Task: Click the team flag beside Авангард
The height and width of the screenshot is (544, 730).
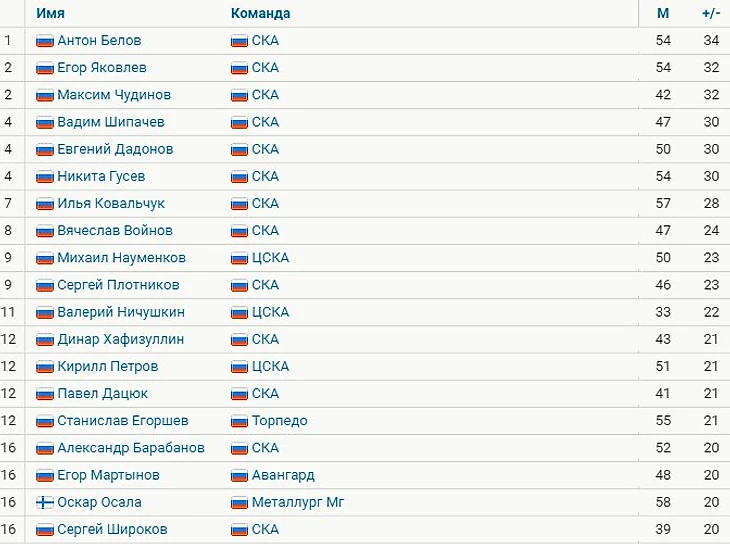Action: click(x=239, y=476)
